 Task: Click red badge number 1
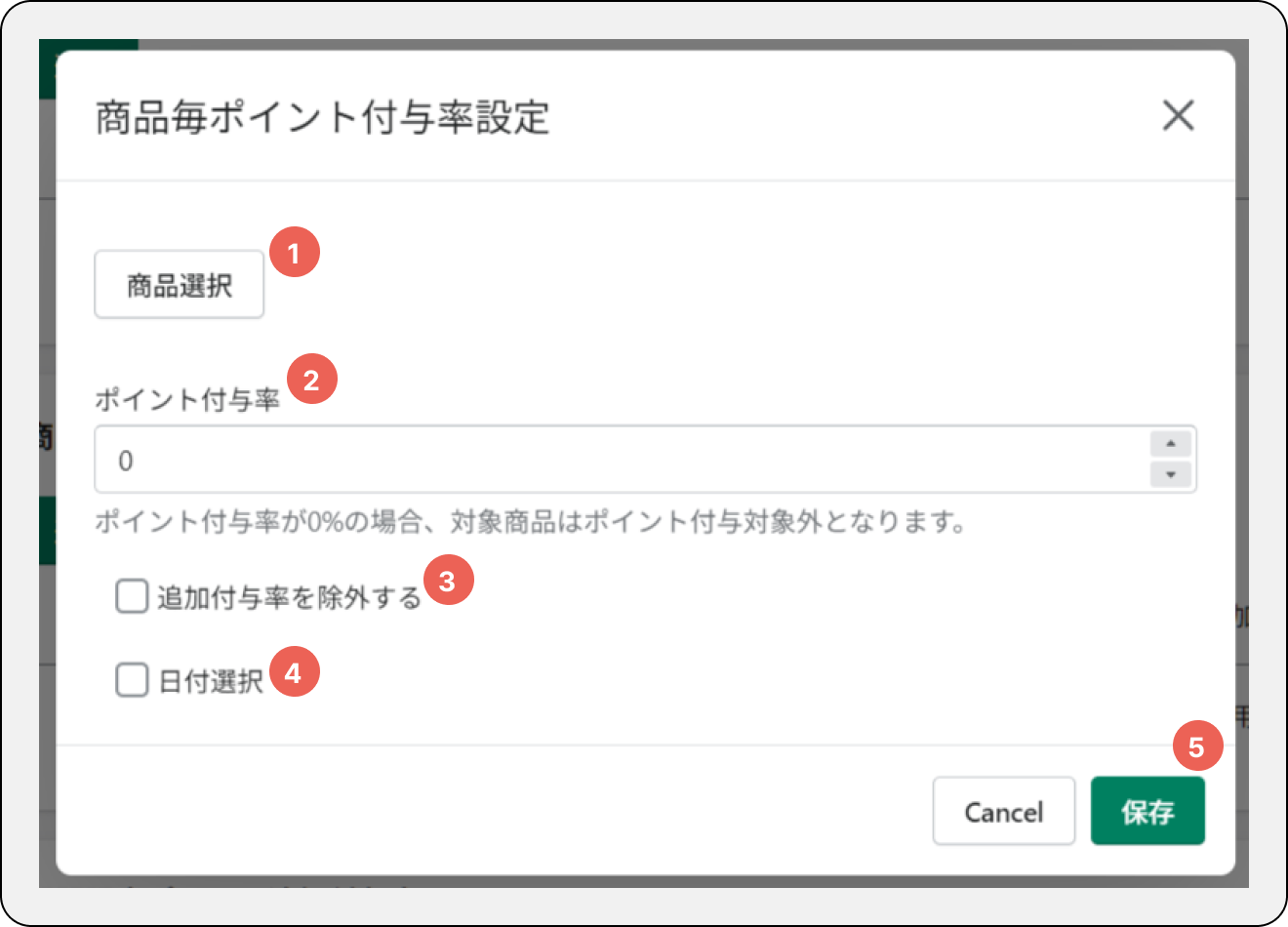[x=294, y=252]
